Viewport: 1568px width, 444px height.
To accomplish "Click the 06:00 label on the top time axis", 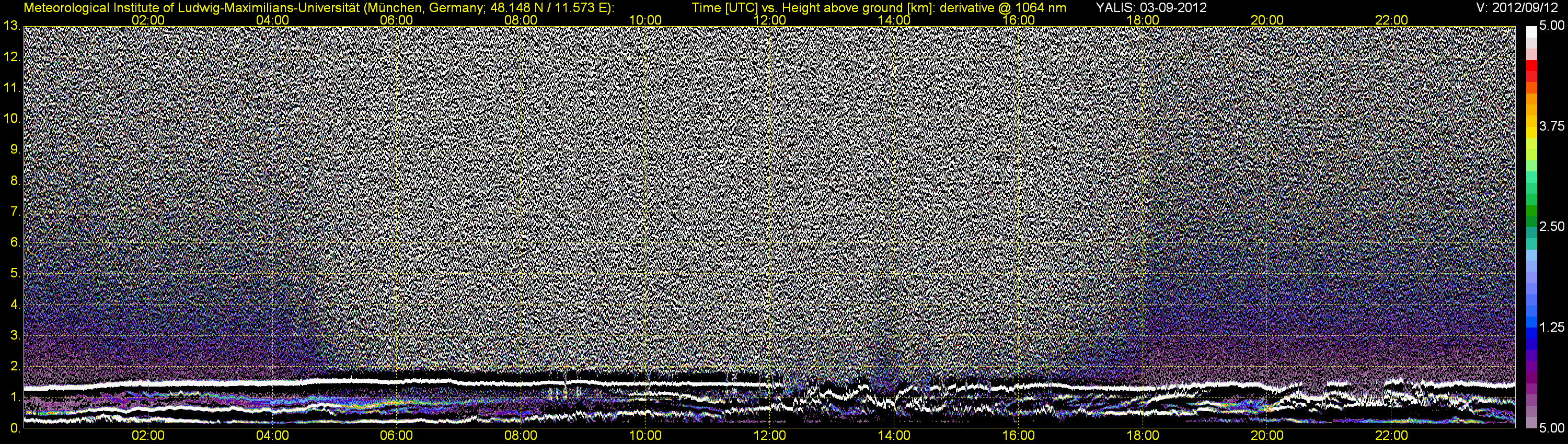I will [x=396, y=20].
